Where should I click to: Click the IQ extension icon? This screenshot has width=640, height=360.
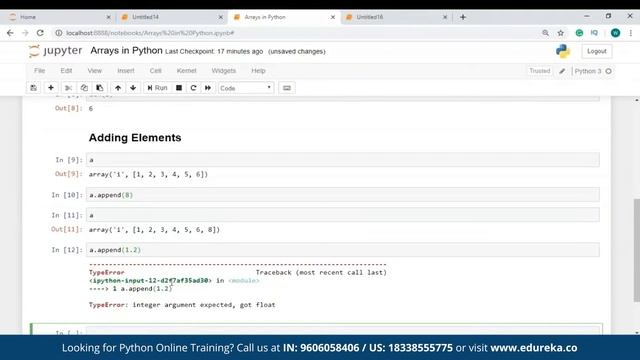[x=594, y=33]
